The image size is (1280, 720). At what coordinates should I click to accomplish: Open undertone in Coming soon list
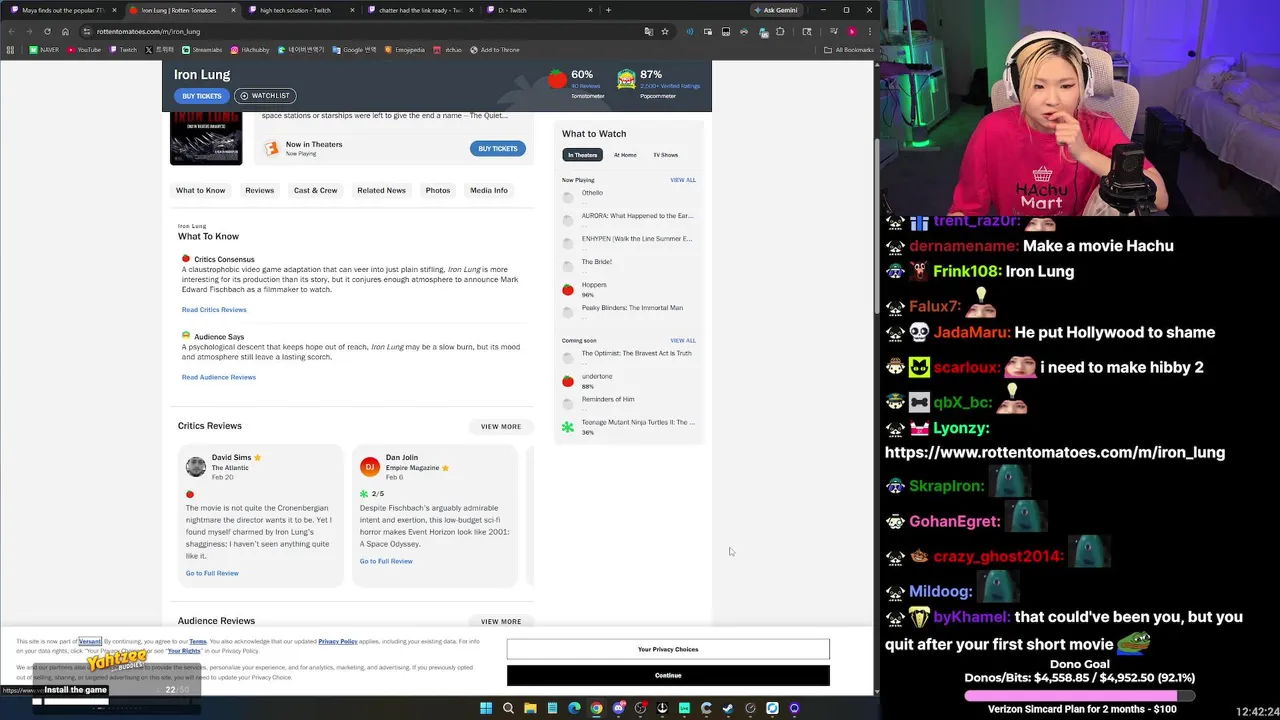point(597,376)
